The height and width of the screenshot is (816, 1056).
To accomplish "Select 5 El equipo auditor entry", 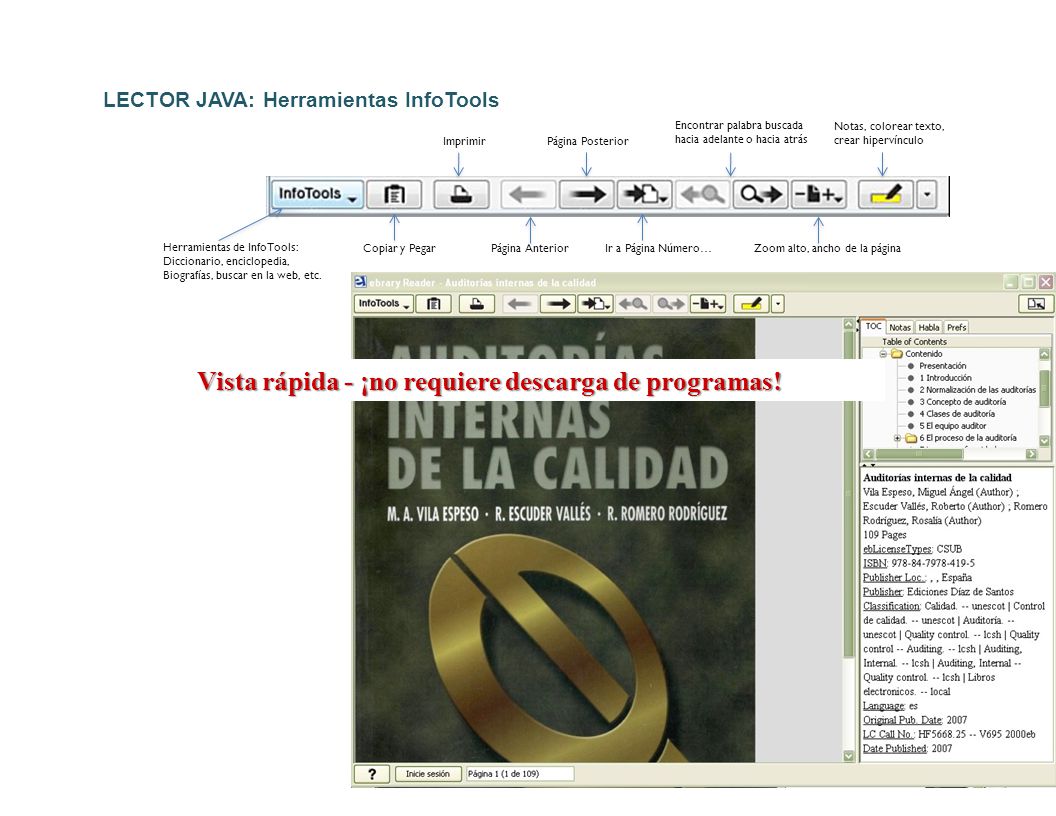I will (952, 426).
